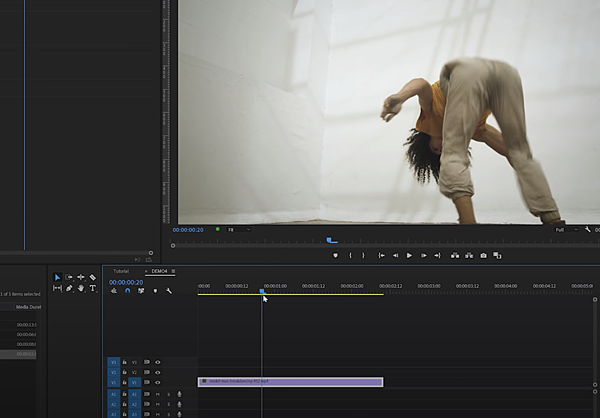Toggle V3 track eye visibility

click(x=157, y=362)
